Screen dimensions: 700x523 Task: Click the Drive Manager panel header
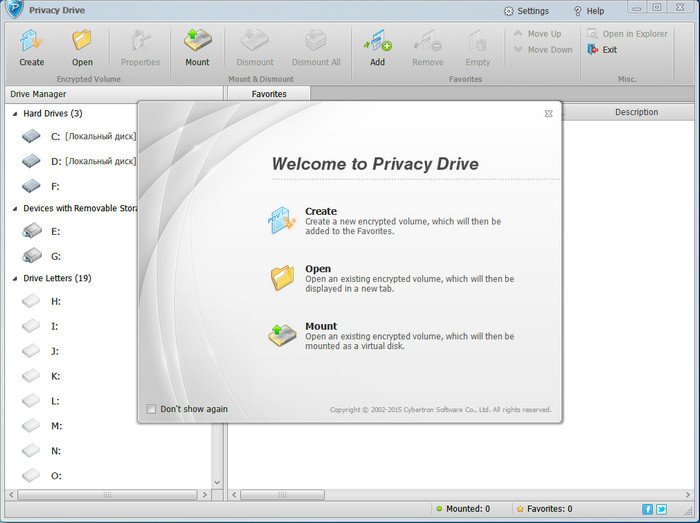(114, 94)
